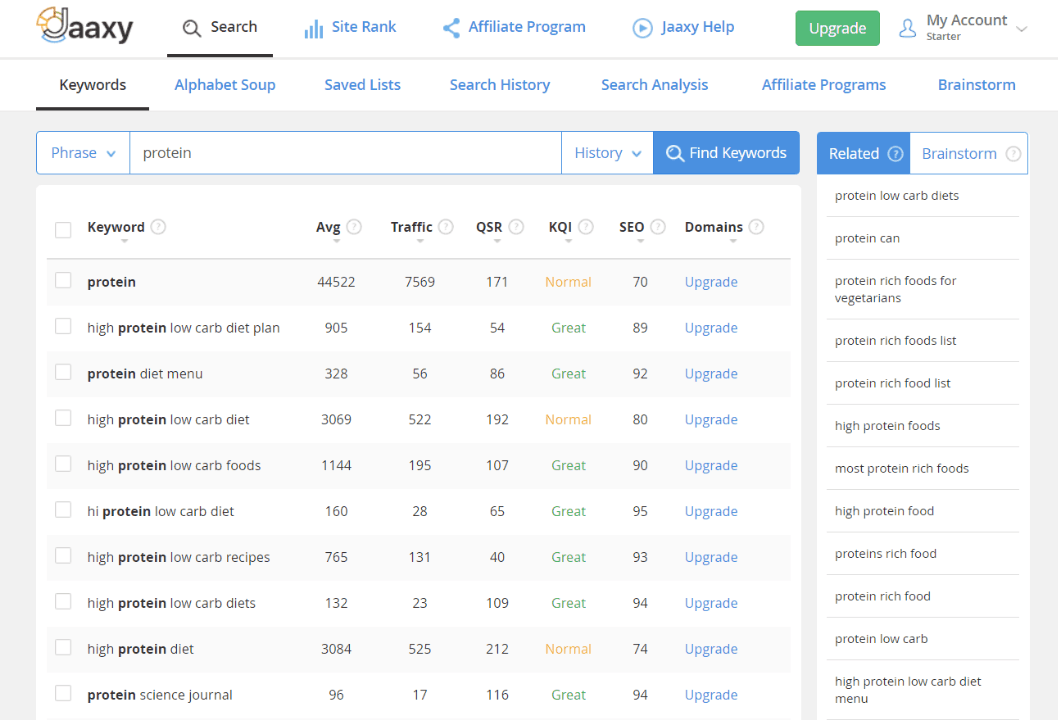
Task: Tick the select-all checkbox in header
Action: 63,229
